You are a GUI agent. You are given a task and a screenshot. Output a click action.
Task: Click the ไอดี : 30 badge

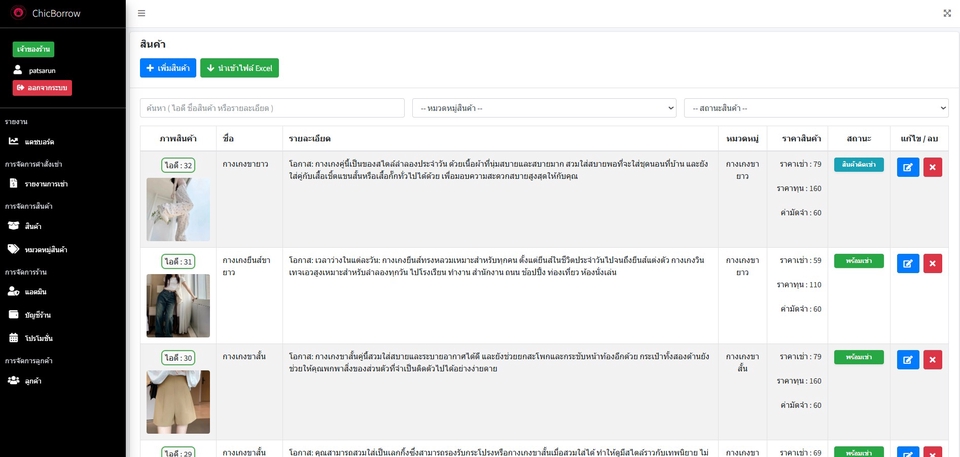tap(178, 358)
